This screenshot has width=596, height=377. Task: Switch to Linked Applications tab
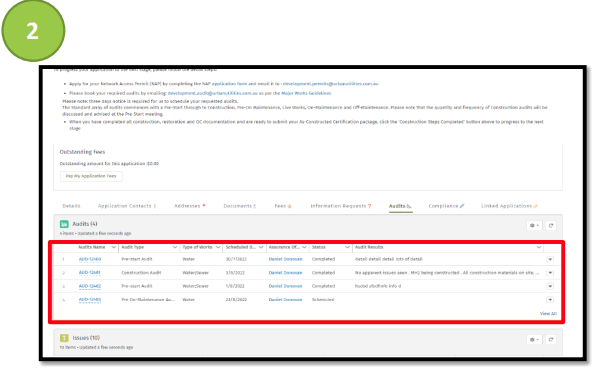click(x=509, y=206)
